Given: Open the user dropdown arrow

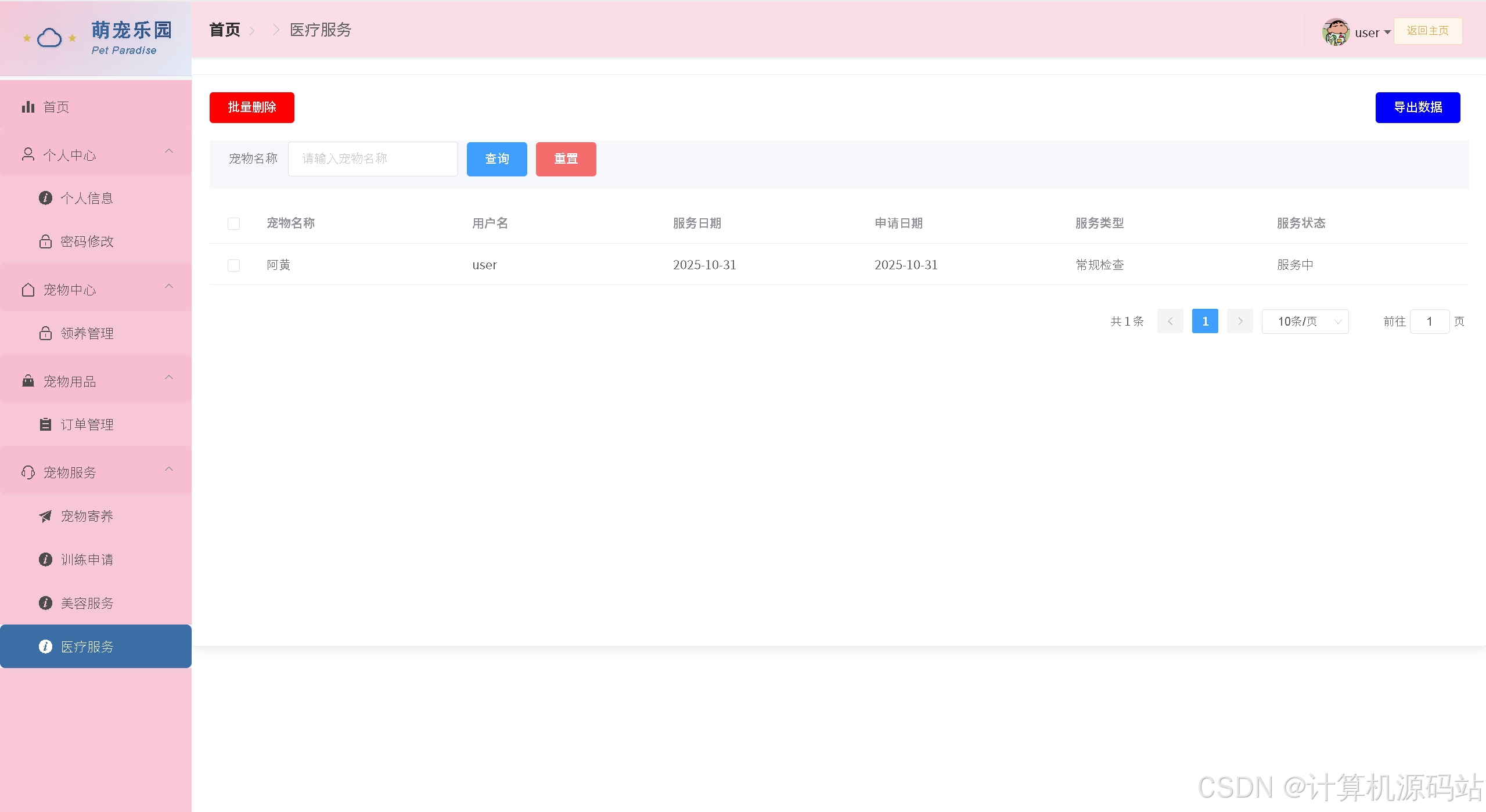Looking at the screenshot, I should tap(1387, 33).
